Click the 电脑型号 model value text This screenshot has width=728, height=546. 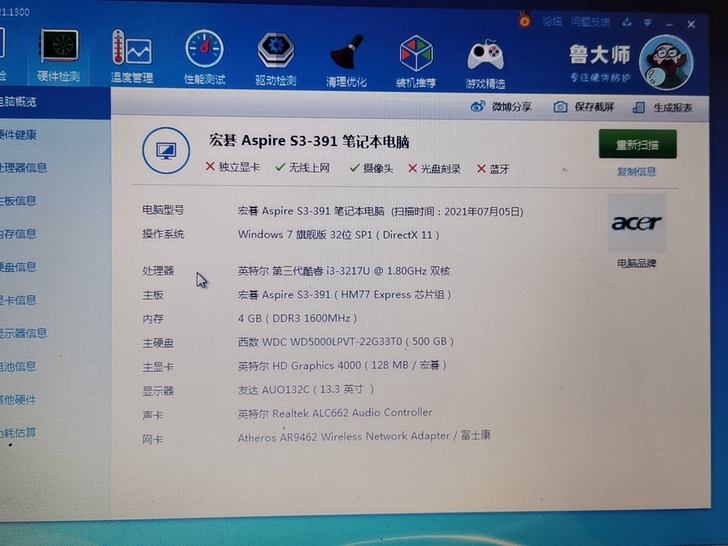click(381, 211)
